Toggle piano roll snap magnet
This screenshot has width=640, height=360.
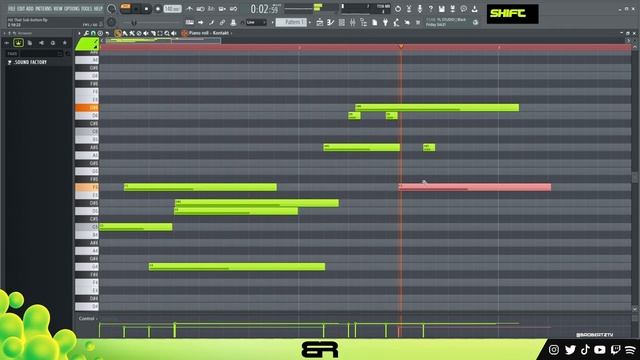[93, 33]
